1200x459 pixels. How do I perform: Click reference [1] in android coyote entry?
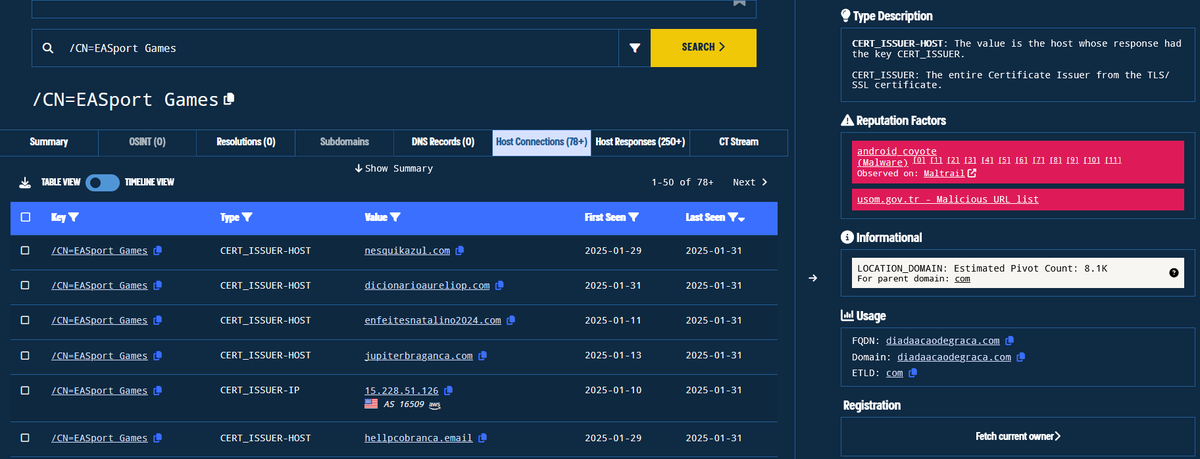pos(935,160)
